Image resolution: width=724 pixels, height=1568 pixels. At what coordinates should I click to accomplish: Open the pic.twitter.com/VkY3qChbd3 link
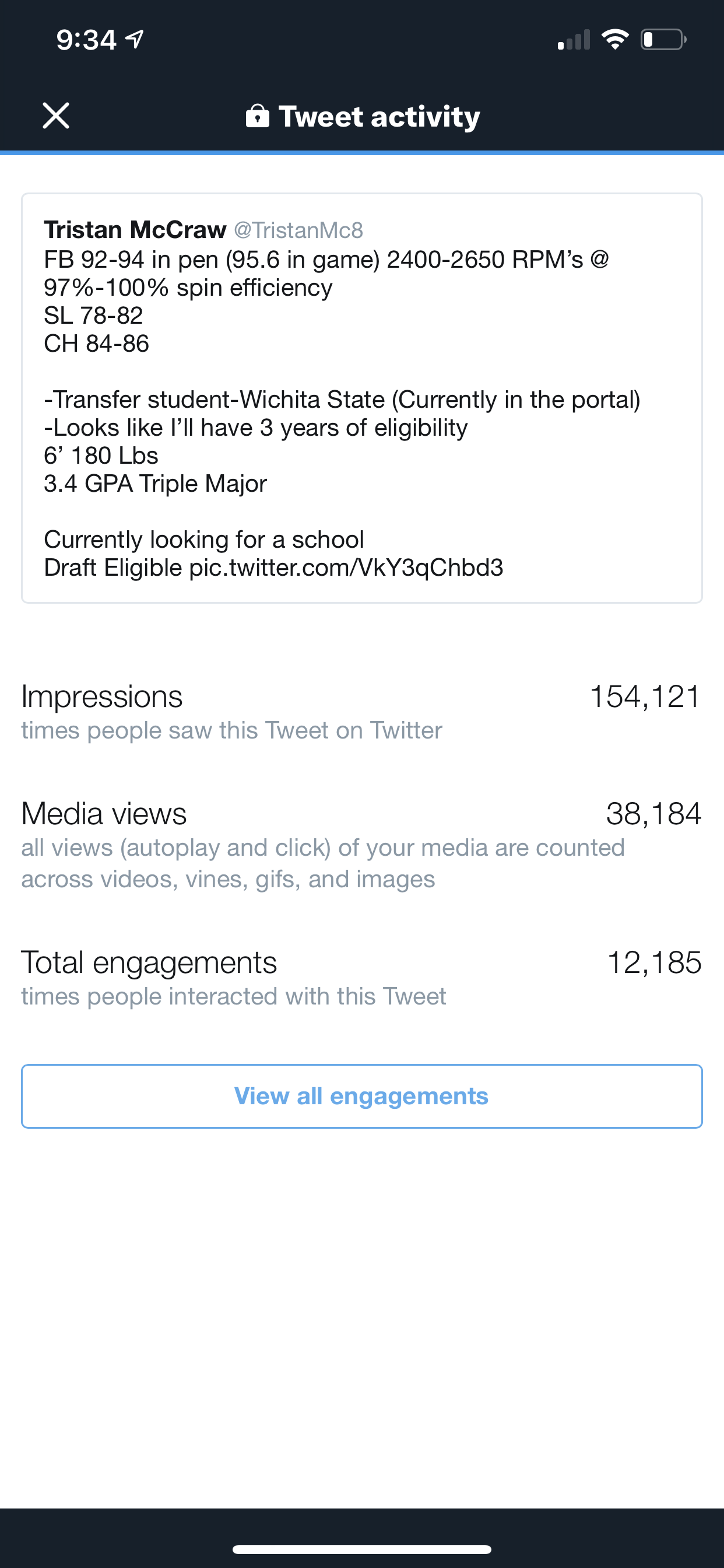[x=346, y=568]
